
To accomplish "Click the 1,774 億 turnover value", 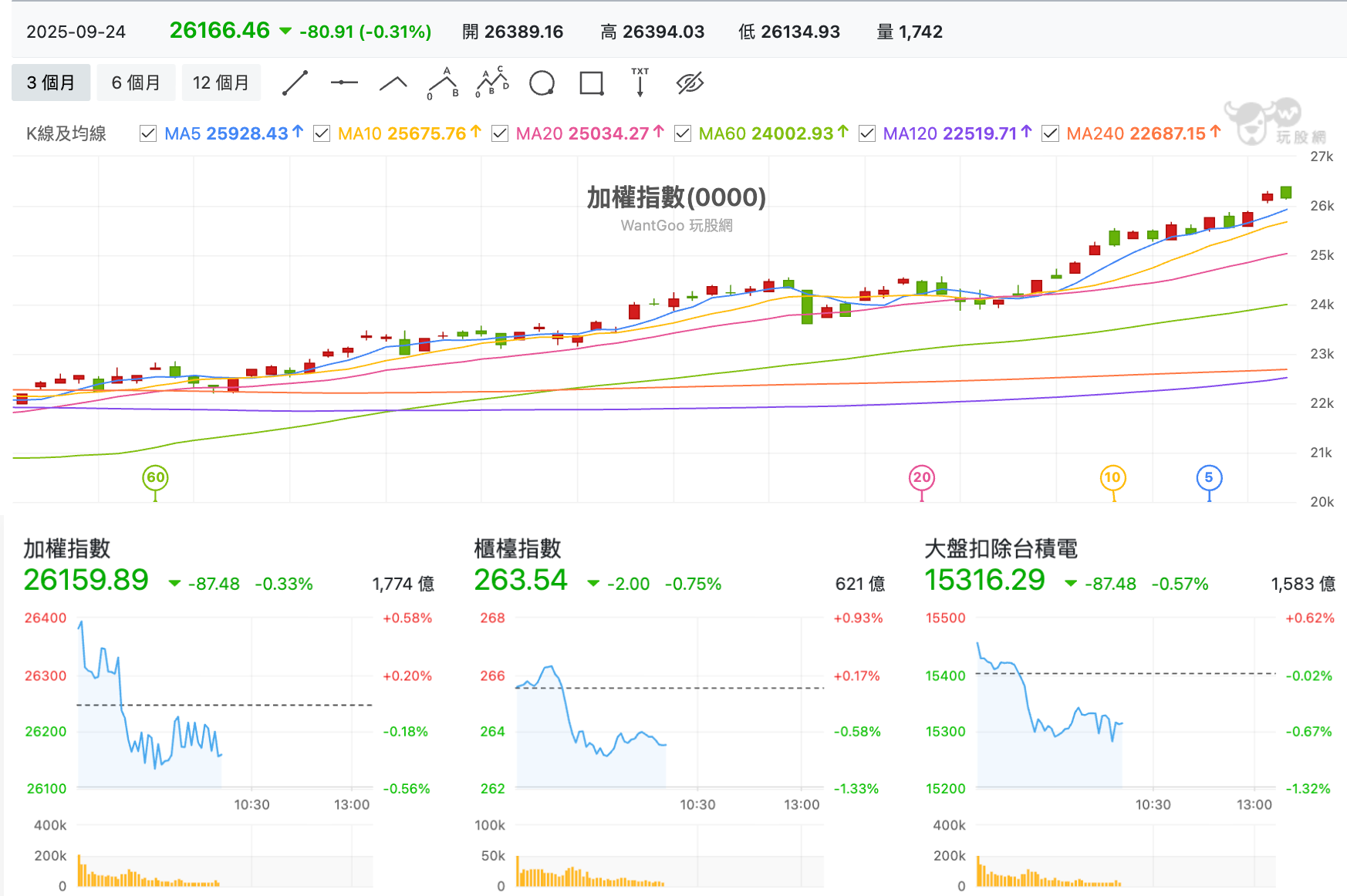I will click(x=403, y=584).
